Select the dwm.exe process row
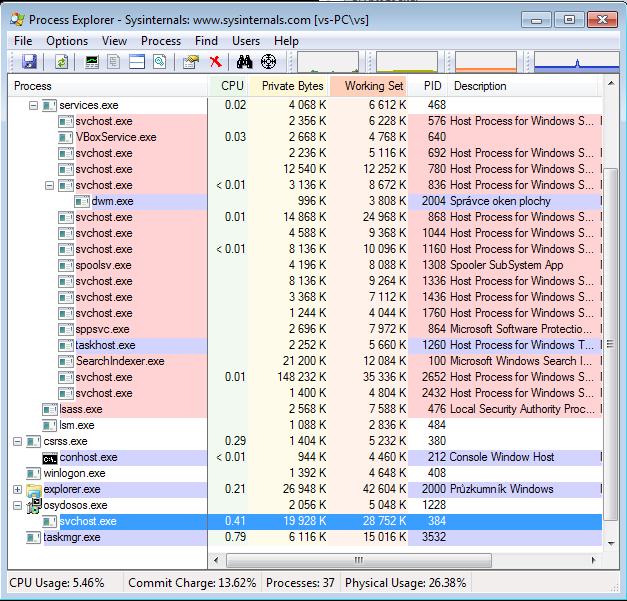 tap(305, 201)
